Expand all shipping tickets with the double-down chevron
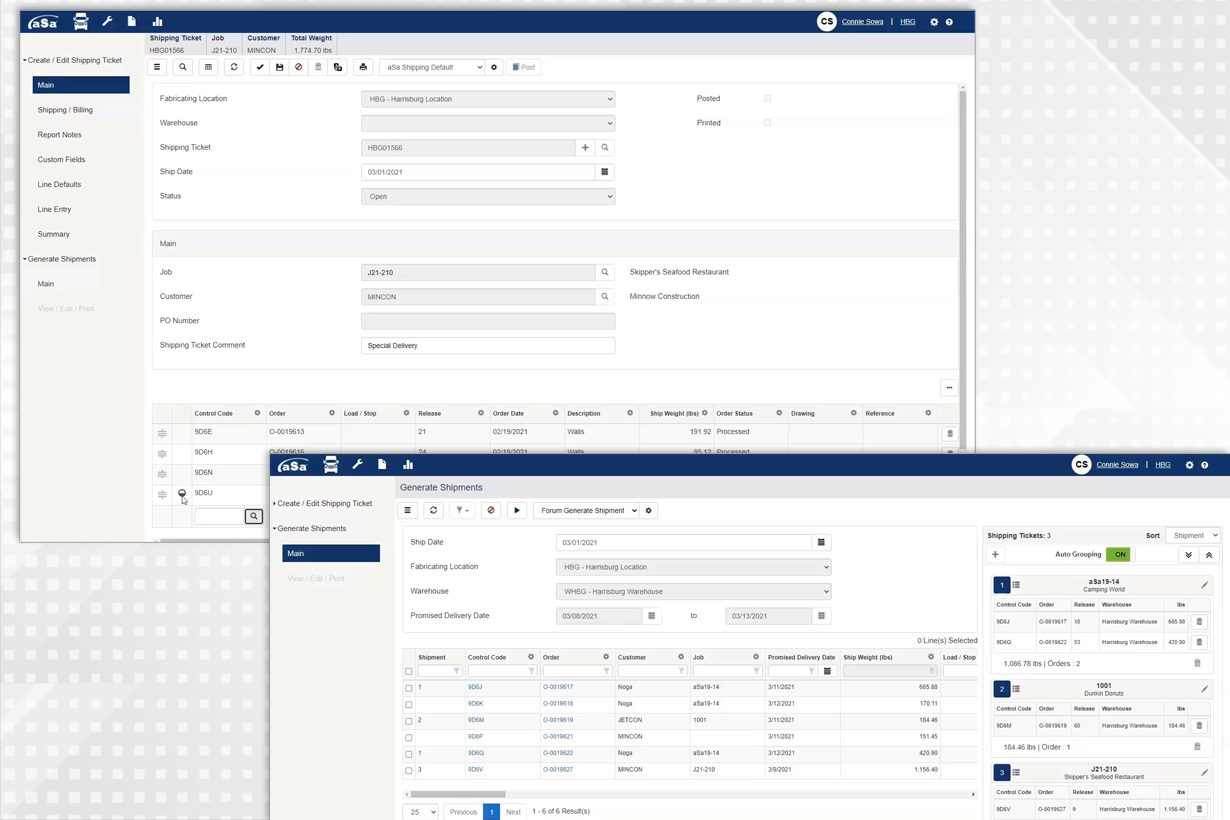Viewport: 1230px width, 820px height. tap(1189, 554)
